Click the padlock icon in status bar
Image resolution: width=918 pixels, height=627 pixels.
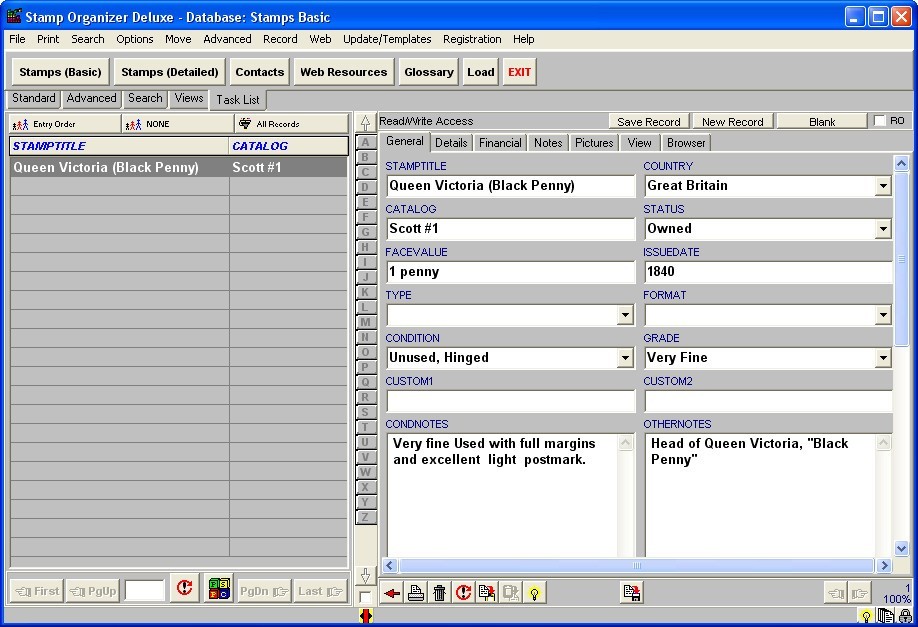[x=905, y=616]
